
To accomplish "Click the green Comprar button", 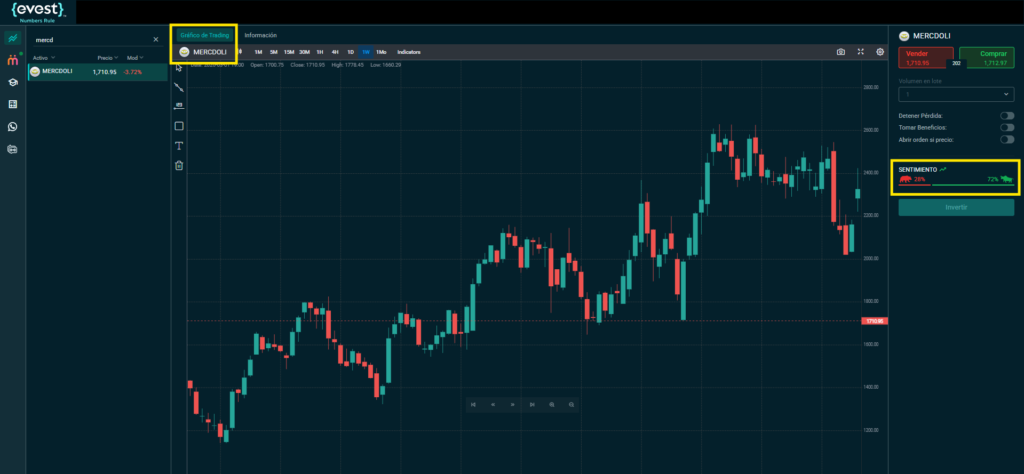I will point(987,57).
